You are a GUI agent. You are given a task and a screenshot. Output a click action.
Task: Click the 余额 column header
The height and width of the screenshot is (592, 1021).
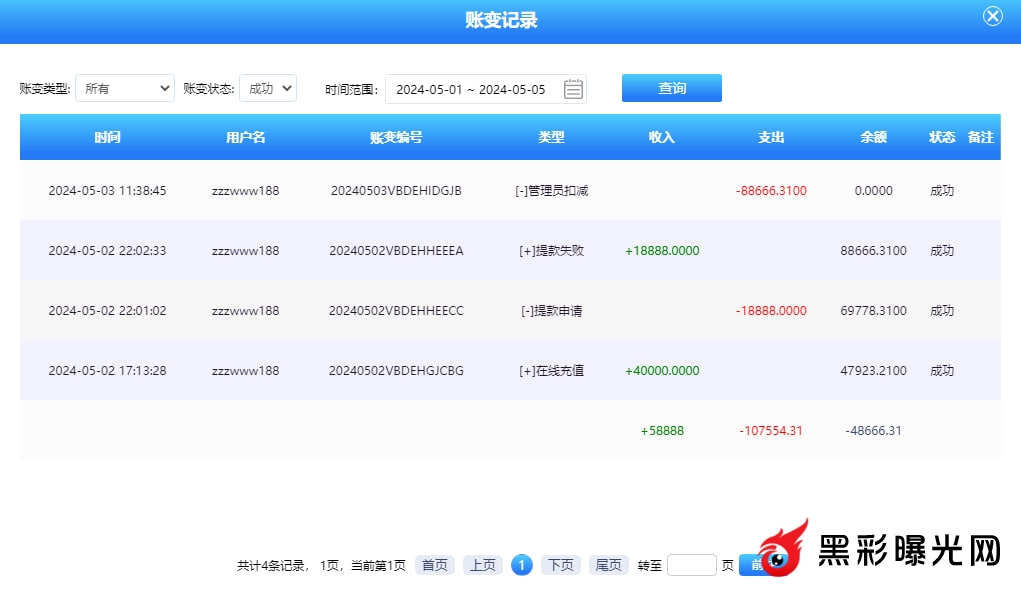873,137
